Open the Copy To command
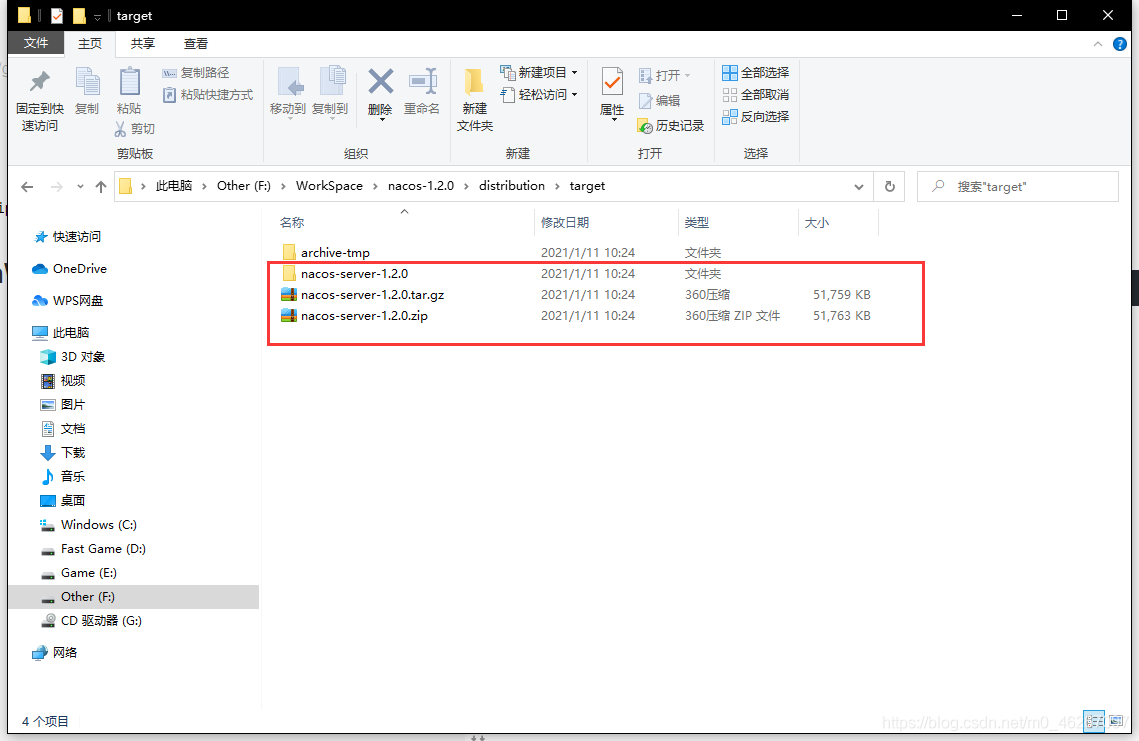 [x=330, y=92]
